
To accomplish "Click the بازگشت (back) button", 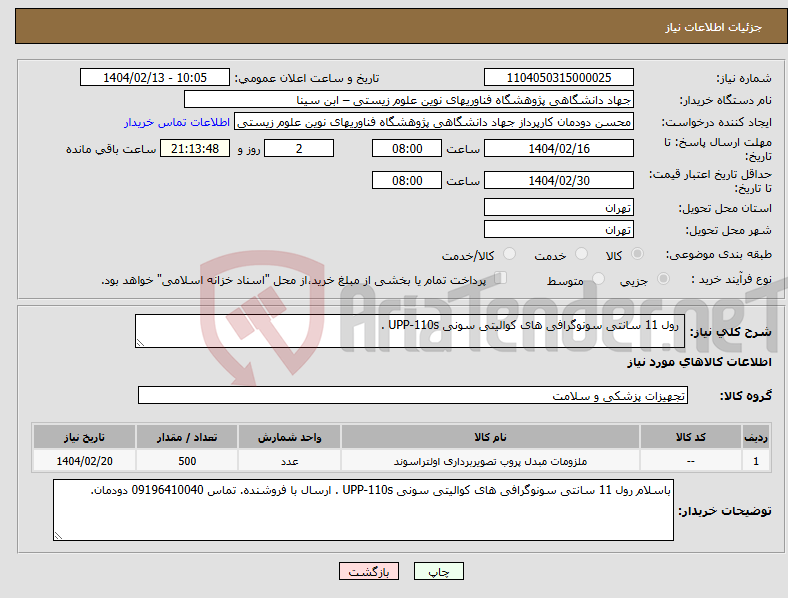I will coord(369,571).
